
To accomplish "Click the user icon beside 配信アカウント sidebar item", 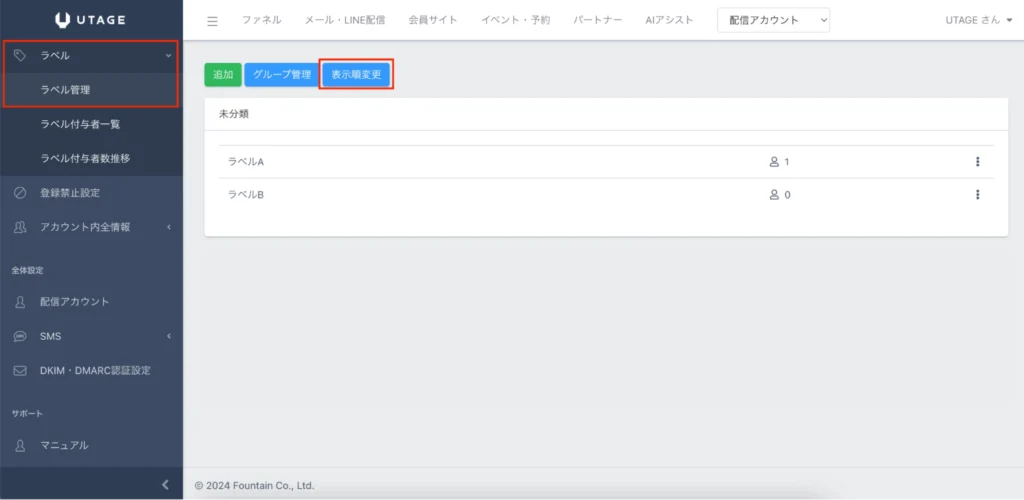I will (20, 302).
